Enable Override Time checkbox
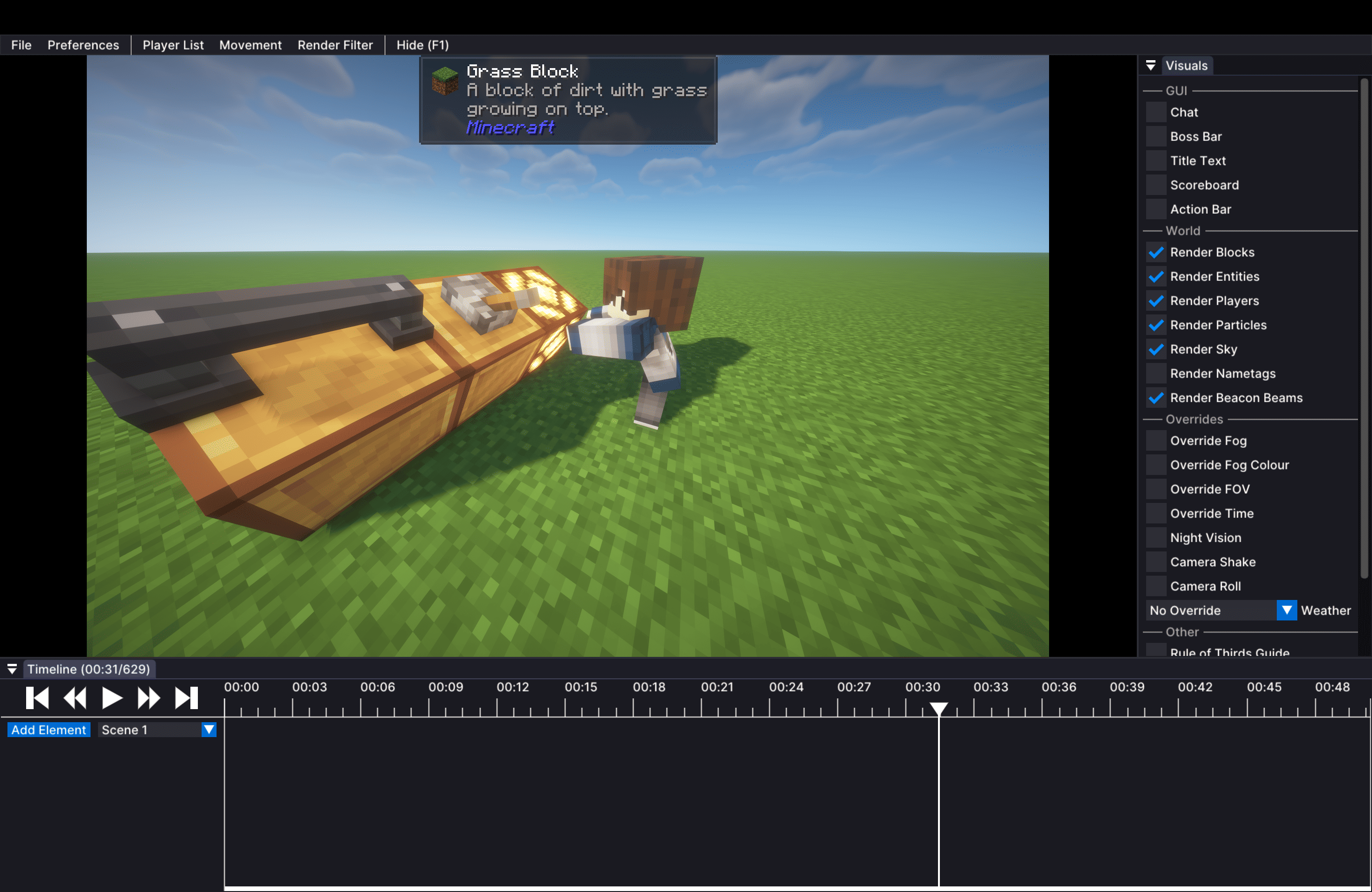 [1156, 514]
